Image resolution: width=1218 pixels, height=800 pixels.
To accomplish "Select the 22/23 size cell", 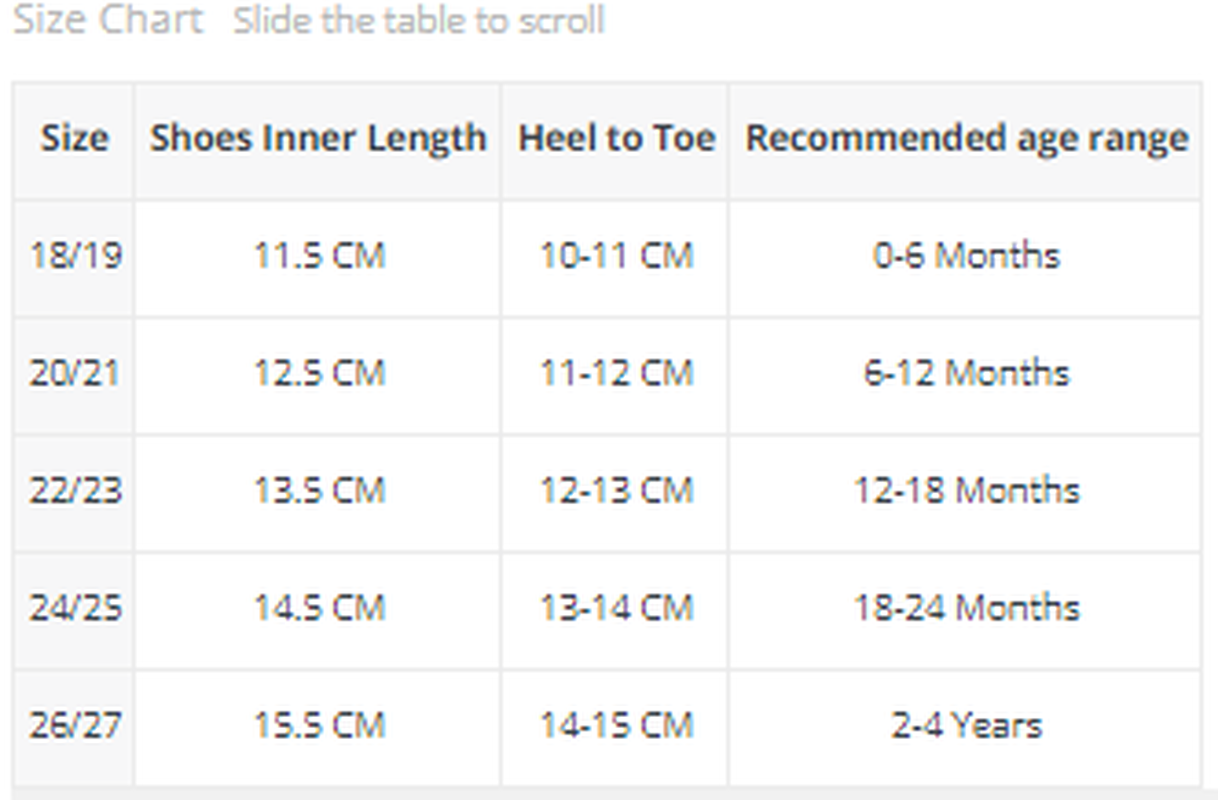I will [x=75, y=490].
